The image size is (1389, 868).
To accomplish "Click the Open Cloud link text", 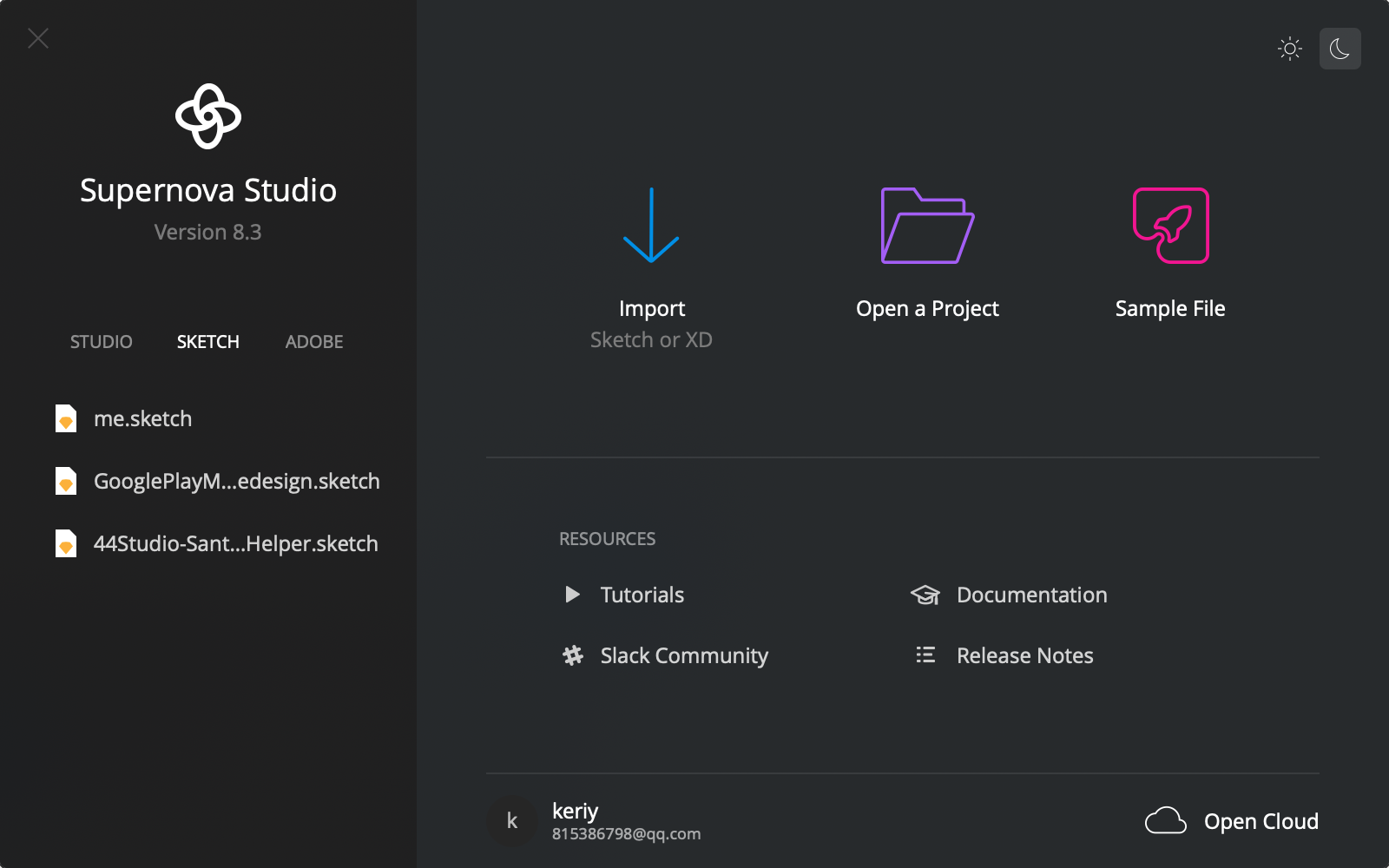I will tap(1261, 821).
